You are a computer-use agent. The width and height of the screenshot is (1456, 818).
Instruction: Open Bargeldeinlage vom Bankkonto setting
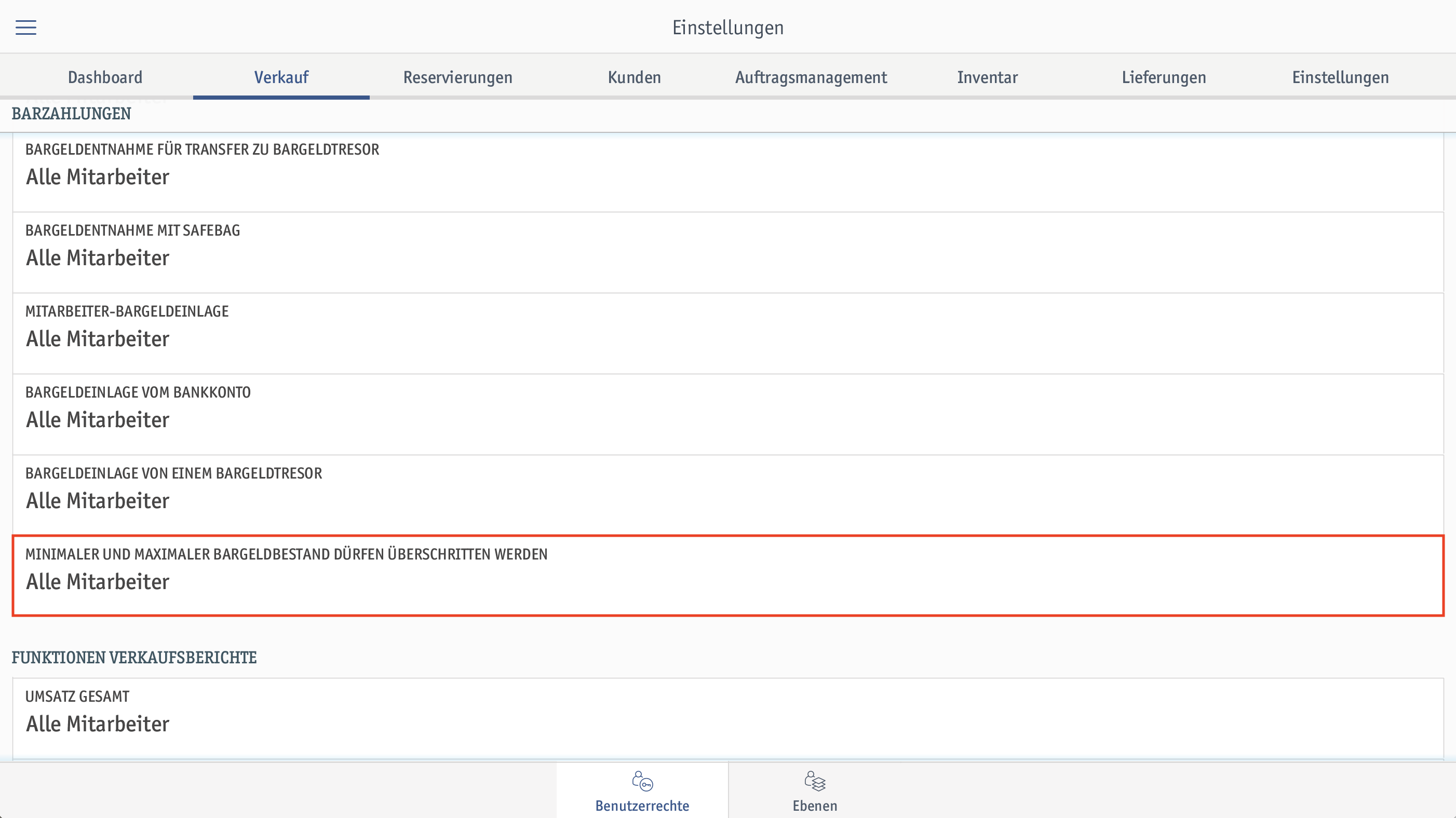point(728,414)
